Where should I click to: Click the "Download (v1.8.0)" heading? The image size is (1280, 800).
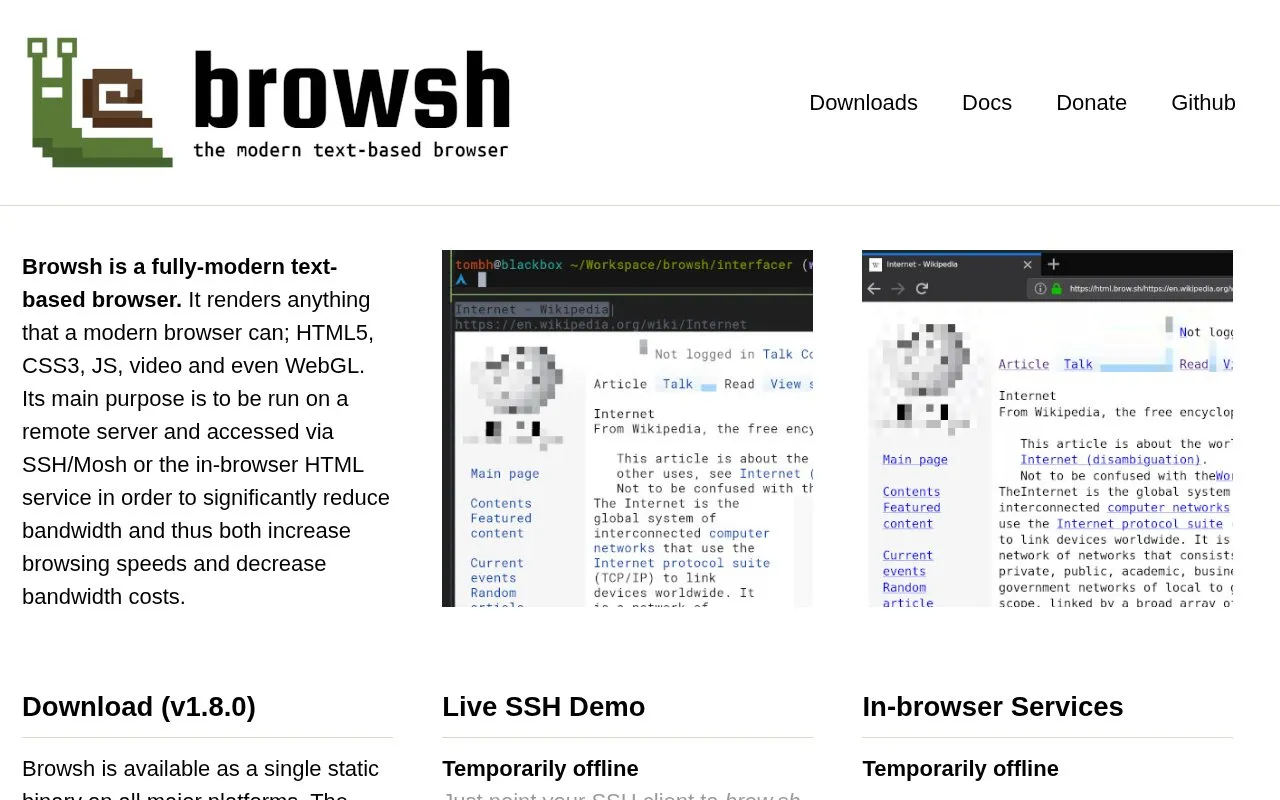(139, 707)
